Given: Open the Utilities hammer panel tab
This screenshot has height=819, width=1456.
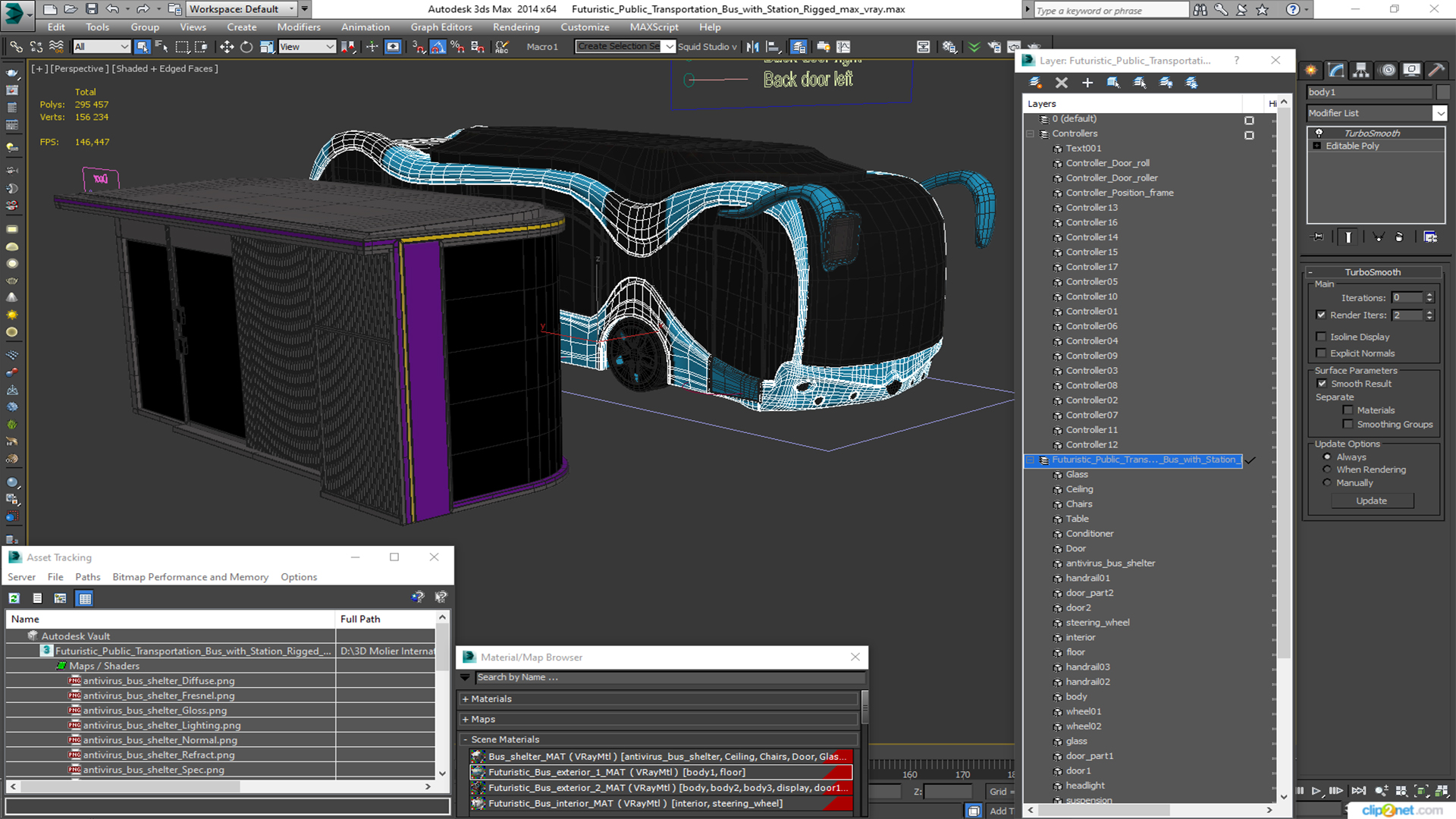Looking at the screenshot, I should tap(1436, 71).
